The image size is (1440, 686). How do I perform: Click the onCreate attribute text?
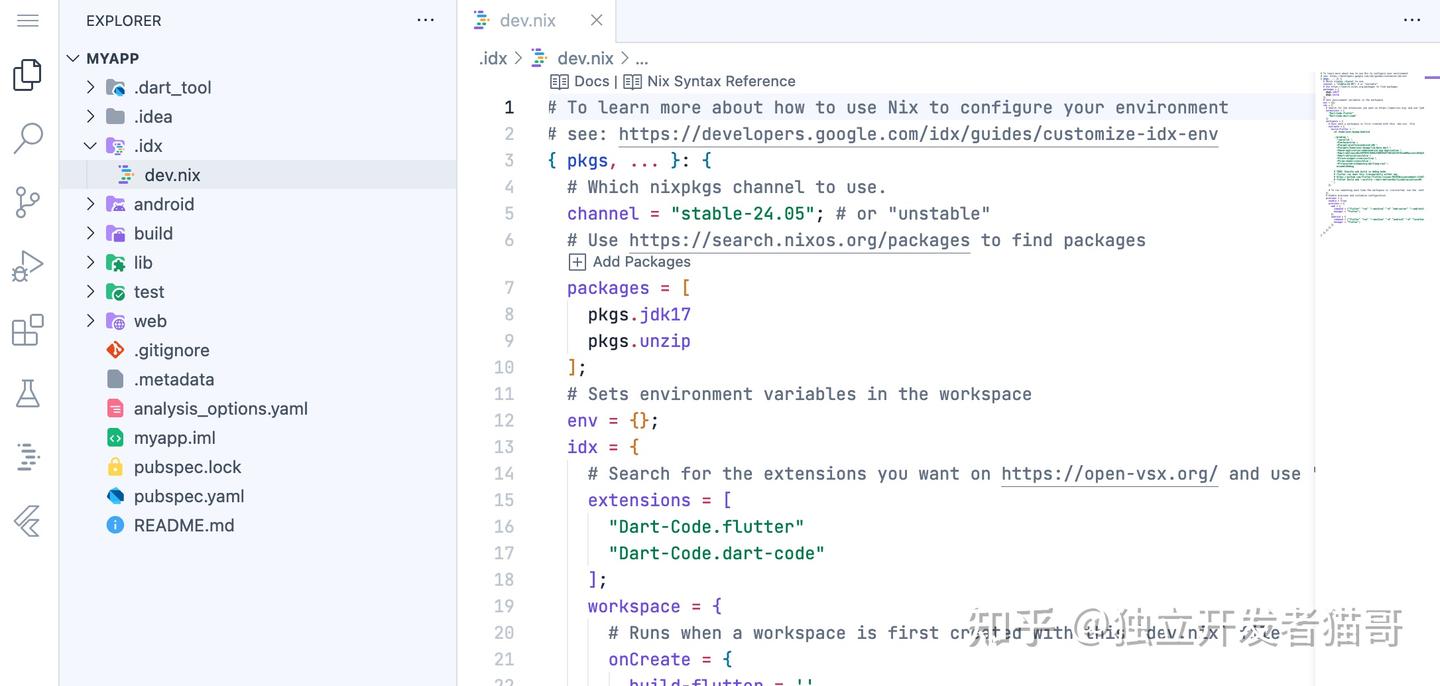click(649, 660)
